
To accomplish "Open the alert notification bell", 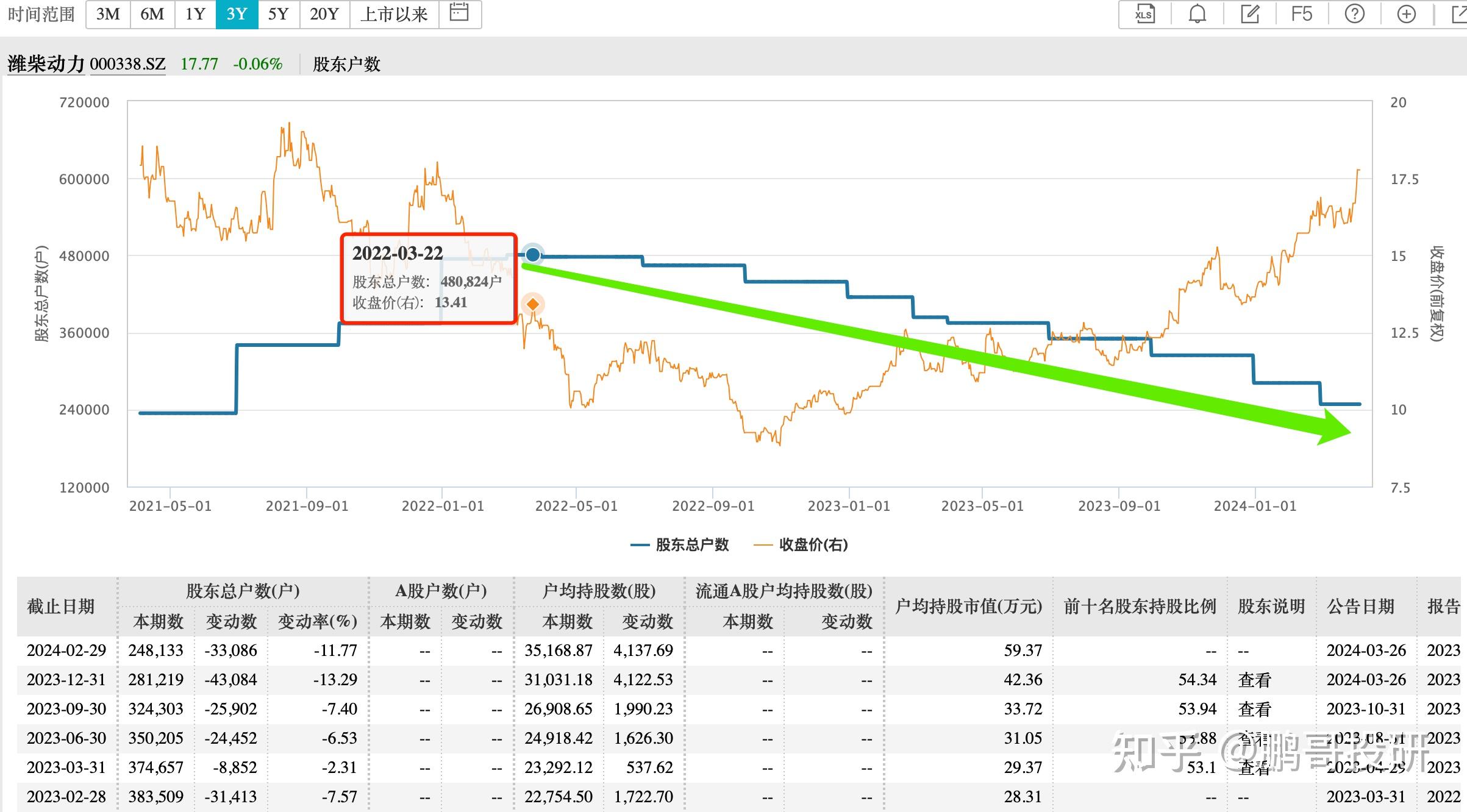I will [1196, 13].
